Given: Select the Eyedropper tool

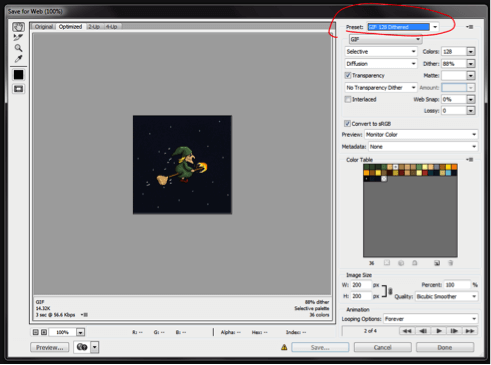Looking at the screenshot, I should pyautogui.click(x=18, y=59).
